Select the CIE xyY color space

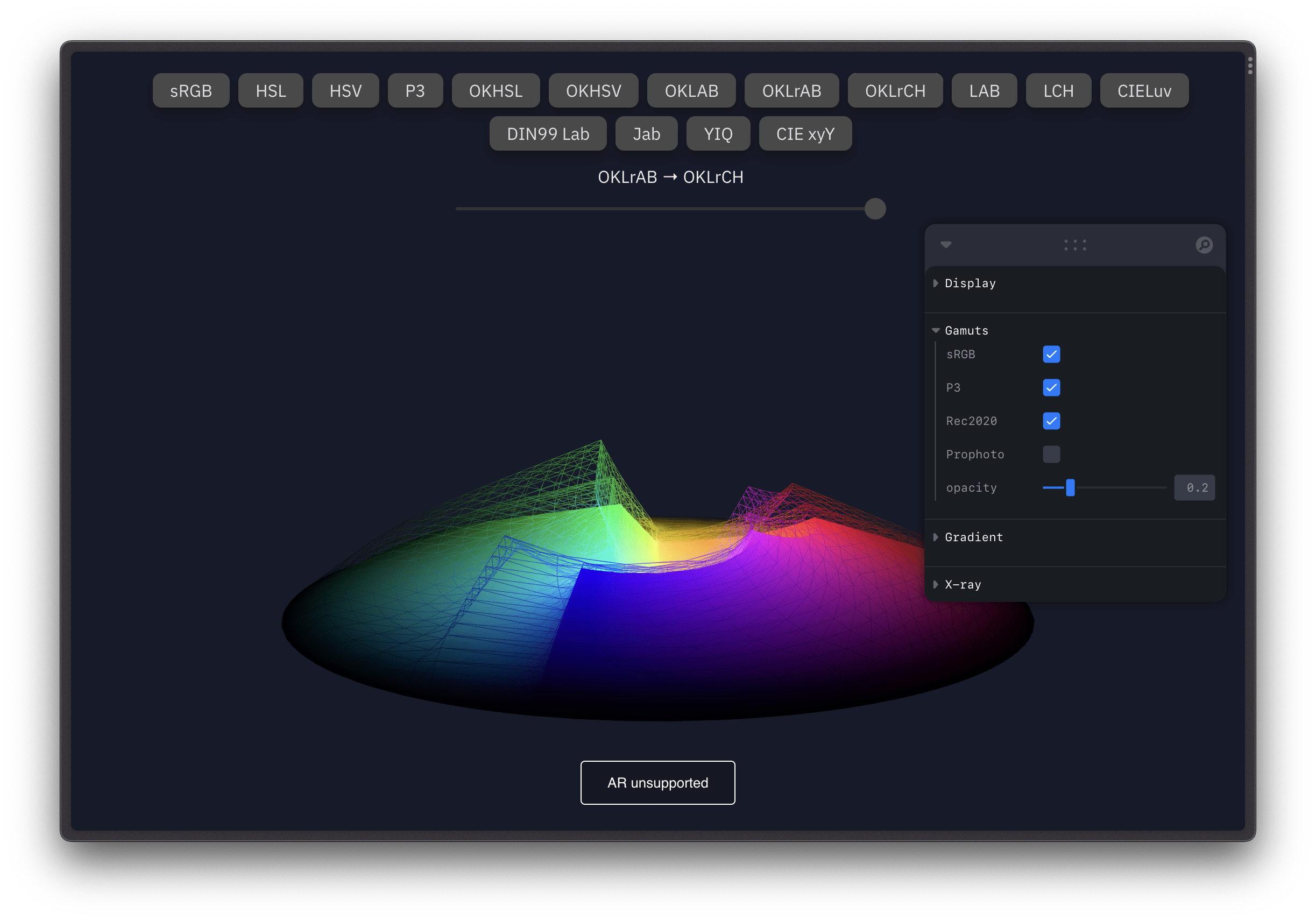pyautogui.click(x=805, y=134)
